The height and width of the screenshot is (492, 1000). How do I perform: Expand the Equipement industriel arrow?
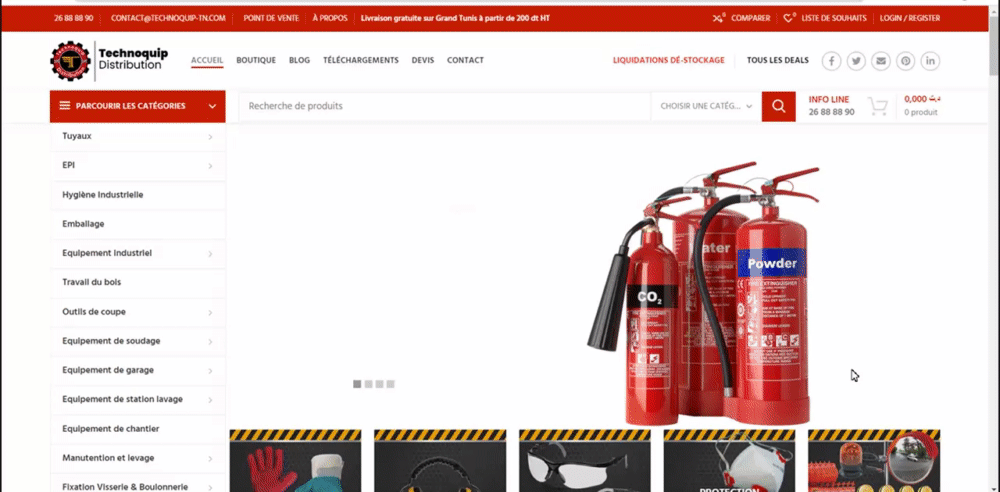point(210,254)
